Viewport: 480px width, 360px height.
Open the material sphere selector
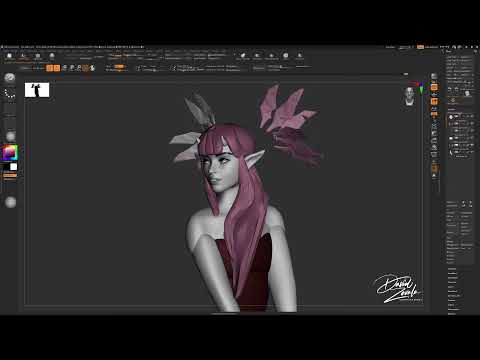tap(10, 136)
